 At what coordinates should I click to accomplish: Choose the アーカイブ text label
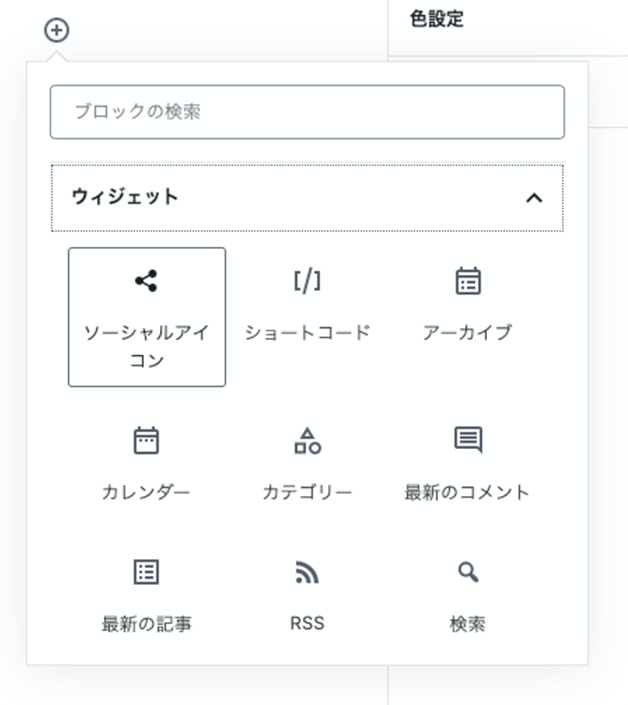pyautogui.click(x=467, y=333)
